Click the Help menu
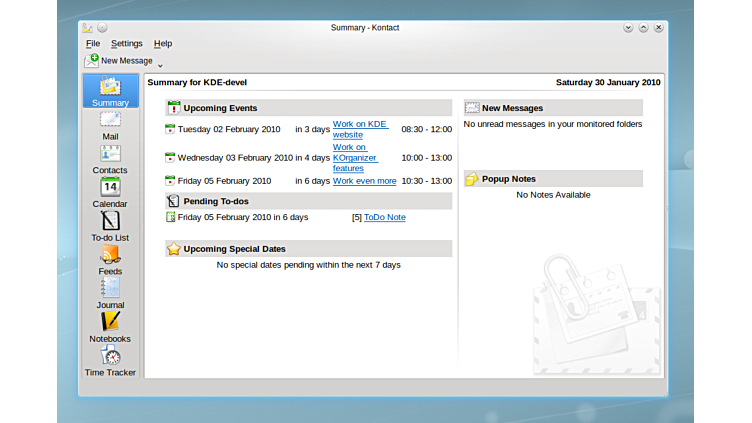 163,44
